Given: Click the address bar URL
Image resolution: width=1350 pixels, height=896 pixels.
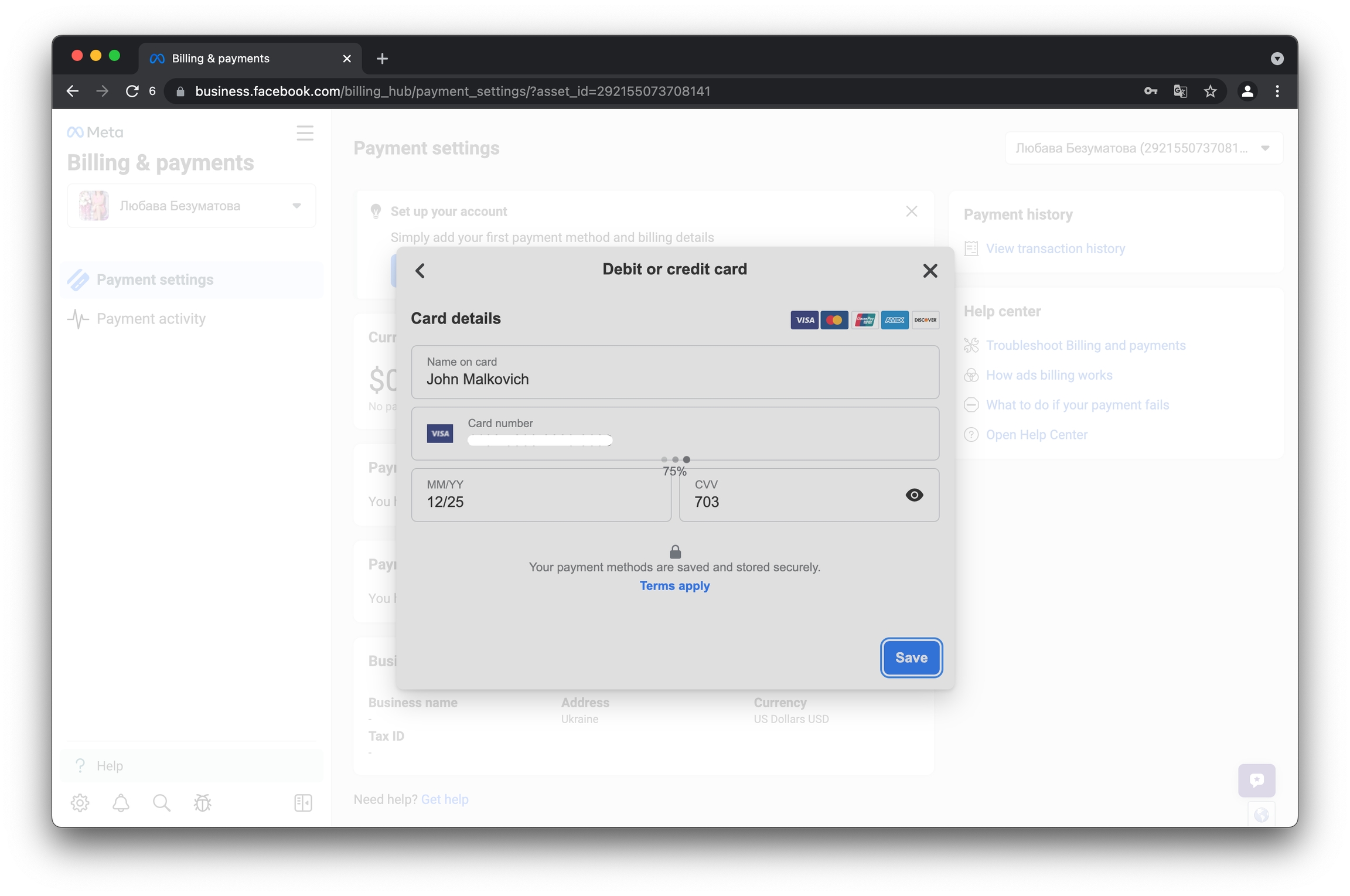Looking at the screenshot, I should coord(452,91).
